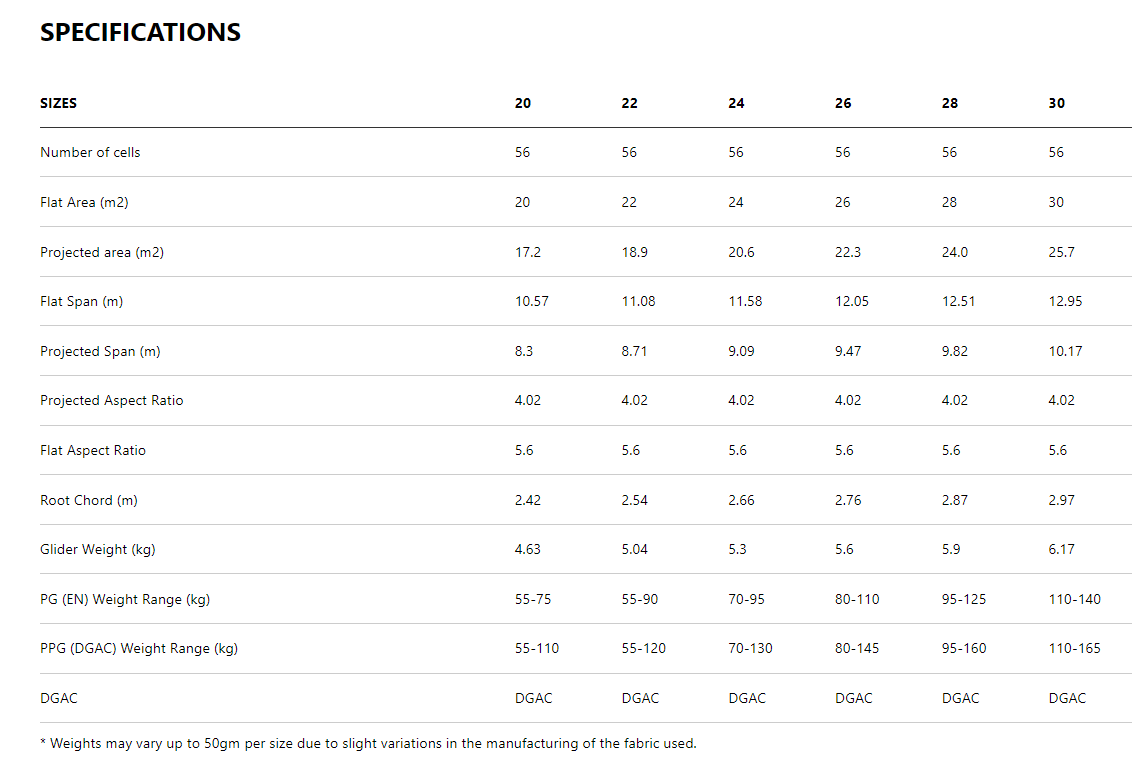Select size 24 column header
The width and height of the screenshot is (1132, 776).
click(x=736, y=103)
